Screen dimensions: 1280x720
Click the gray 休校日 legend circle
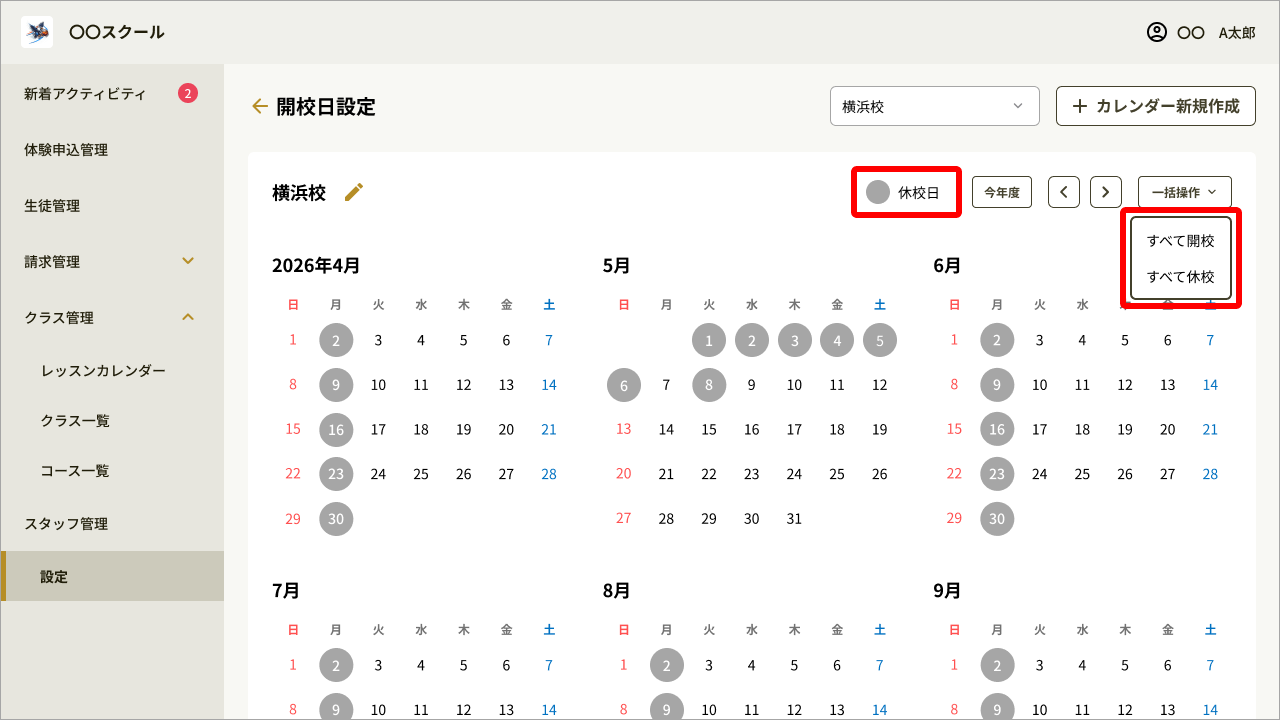point(878,192)
